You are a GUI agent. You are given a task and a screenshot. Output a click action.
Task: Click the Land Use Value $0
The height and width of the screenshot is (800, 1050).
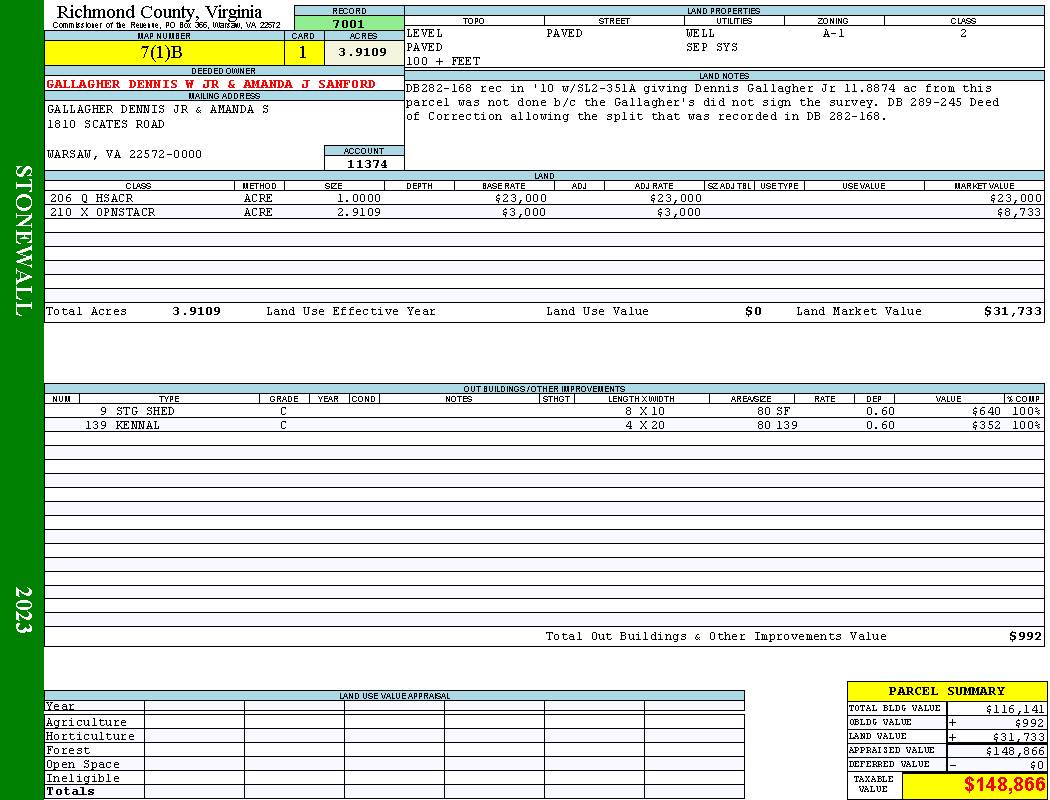pos(753,311)
